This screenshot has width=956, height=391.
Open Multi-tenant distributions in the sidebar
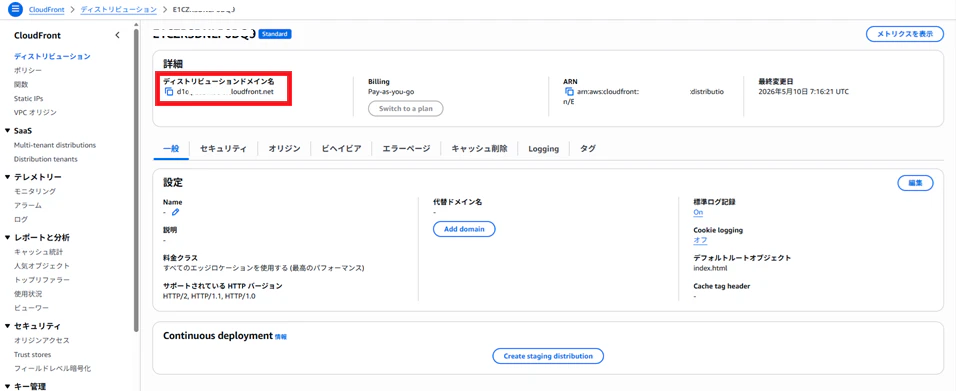(x=54, y=145)
